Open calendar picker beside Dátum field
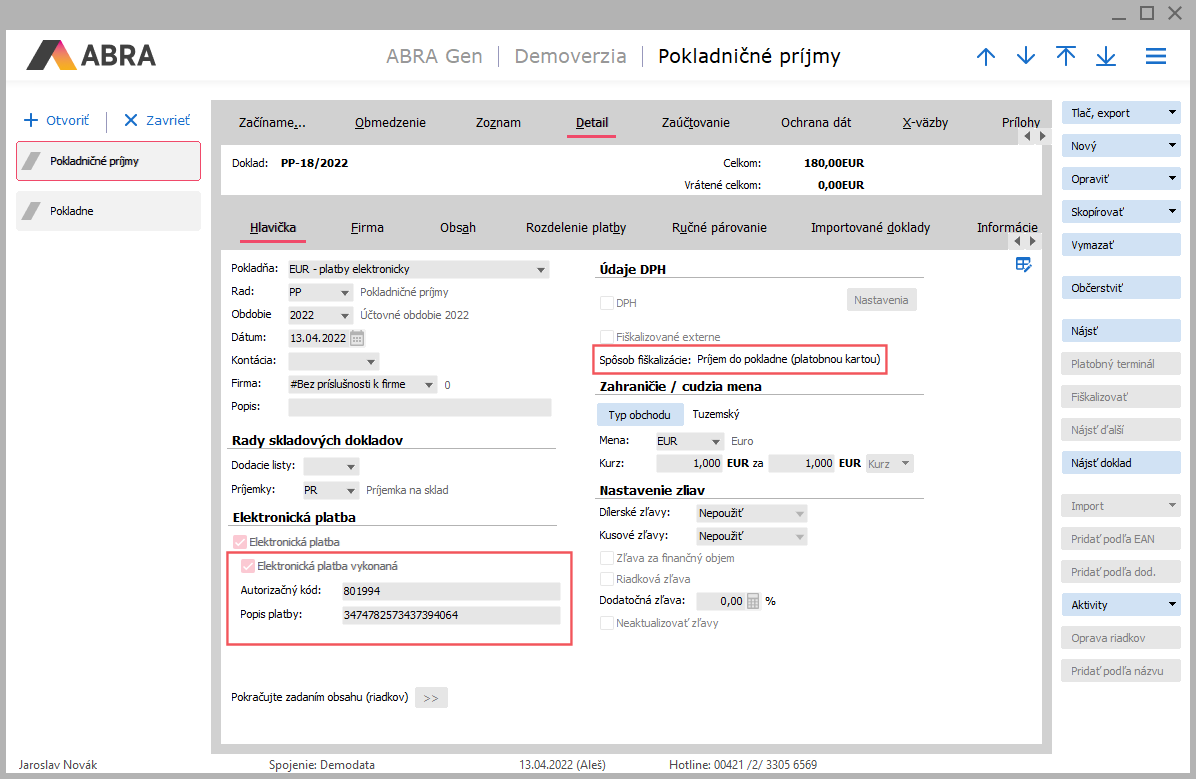1196x779 pixels. point(357,338)
